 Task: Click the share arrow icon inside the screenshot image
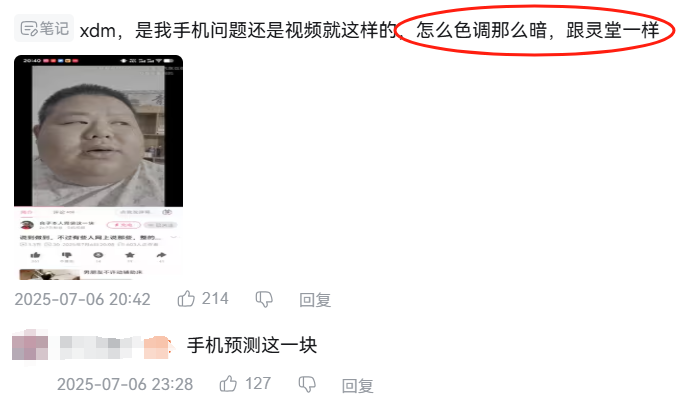pyautogui.click(x=161, y=255)
